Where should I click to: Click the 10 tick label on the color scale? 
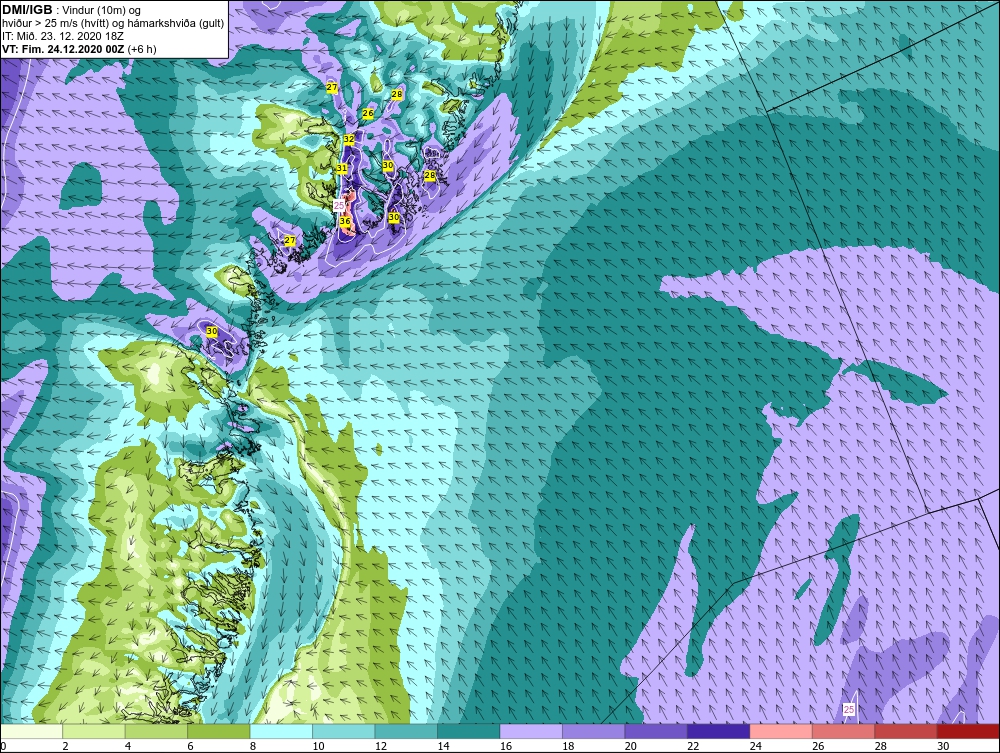318,746
